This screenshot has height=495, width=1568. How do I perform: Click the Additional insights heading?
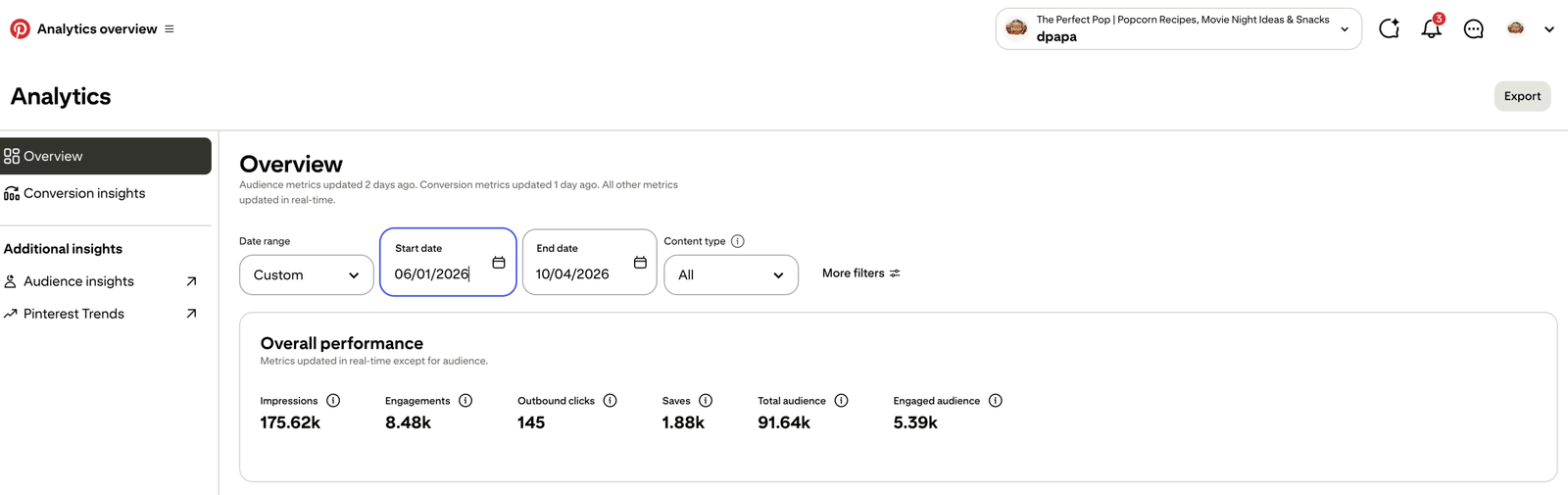63,249
